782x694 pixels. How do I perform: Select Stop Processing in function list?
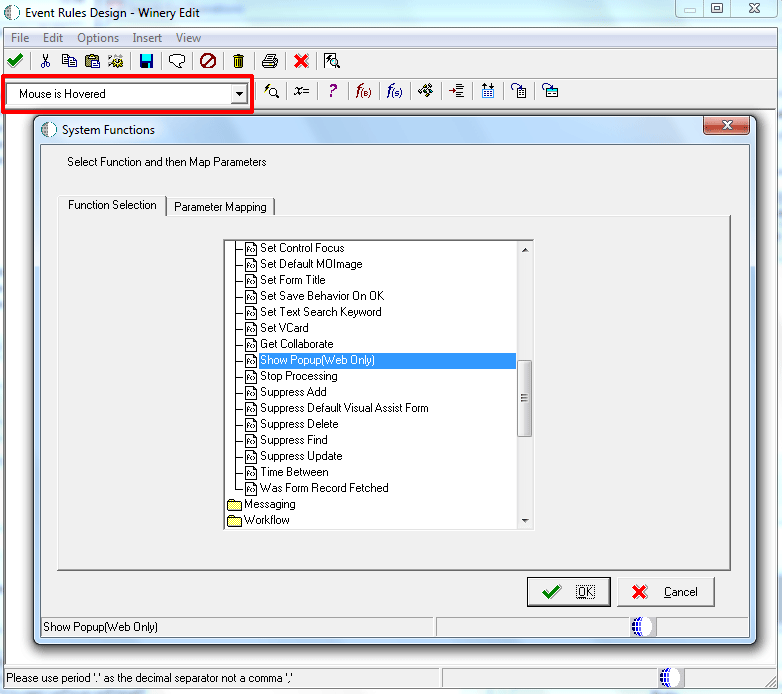tap(298, 376)
